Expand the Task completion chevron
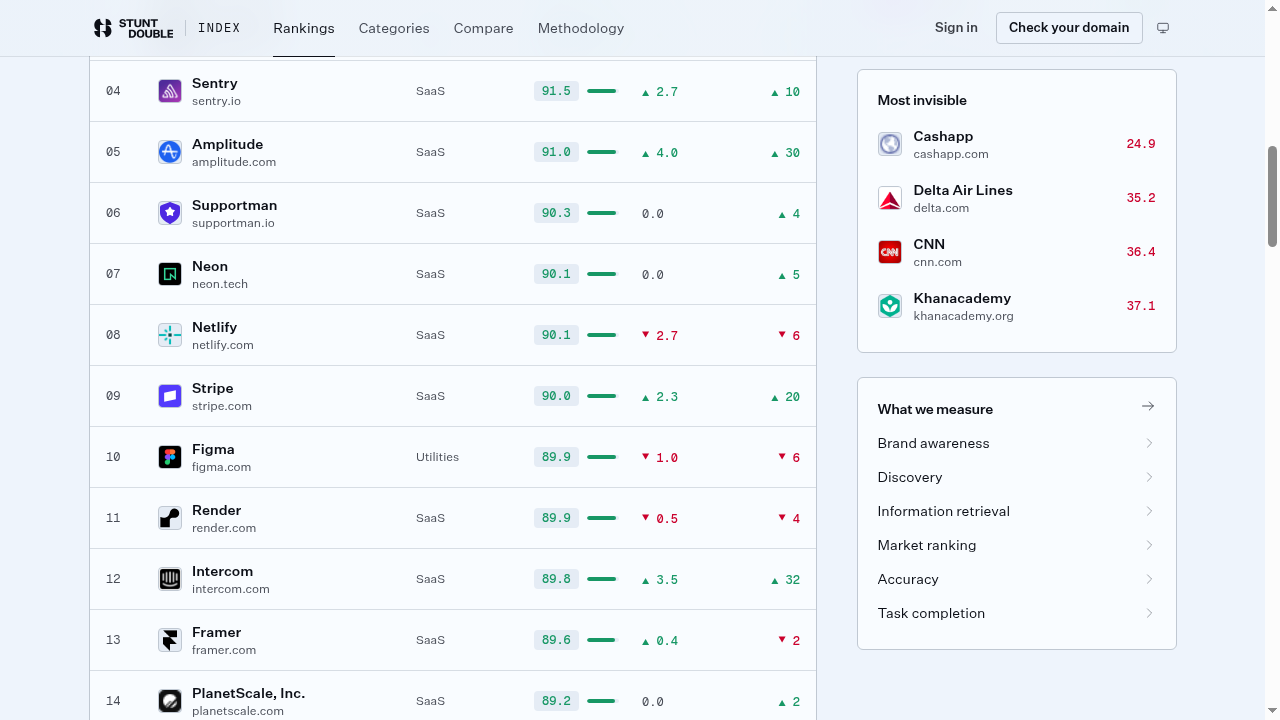Image resolution: width=1280 pixels, height=720 pixels. (x=1149, y=613)
